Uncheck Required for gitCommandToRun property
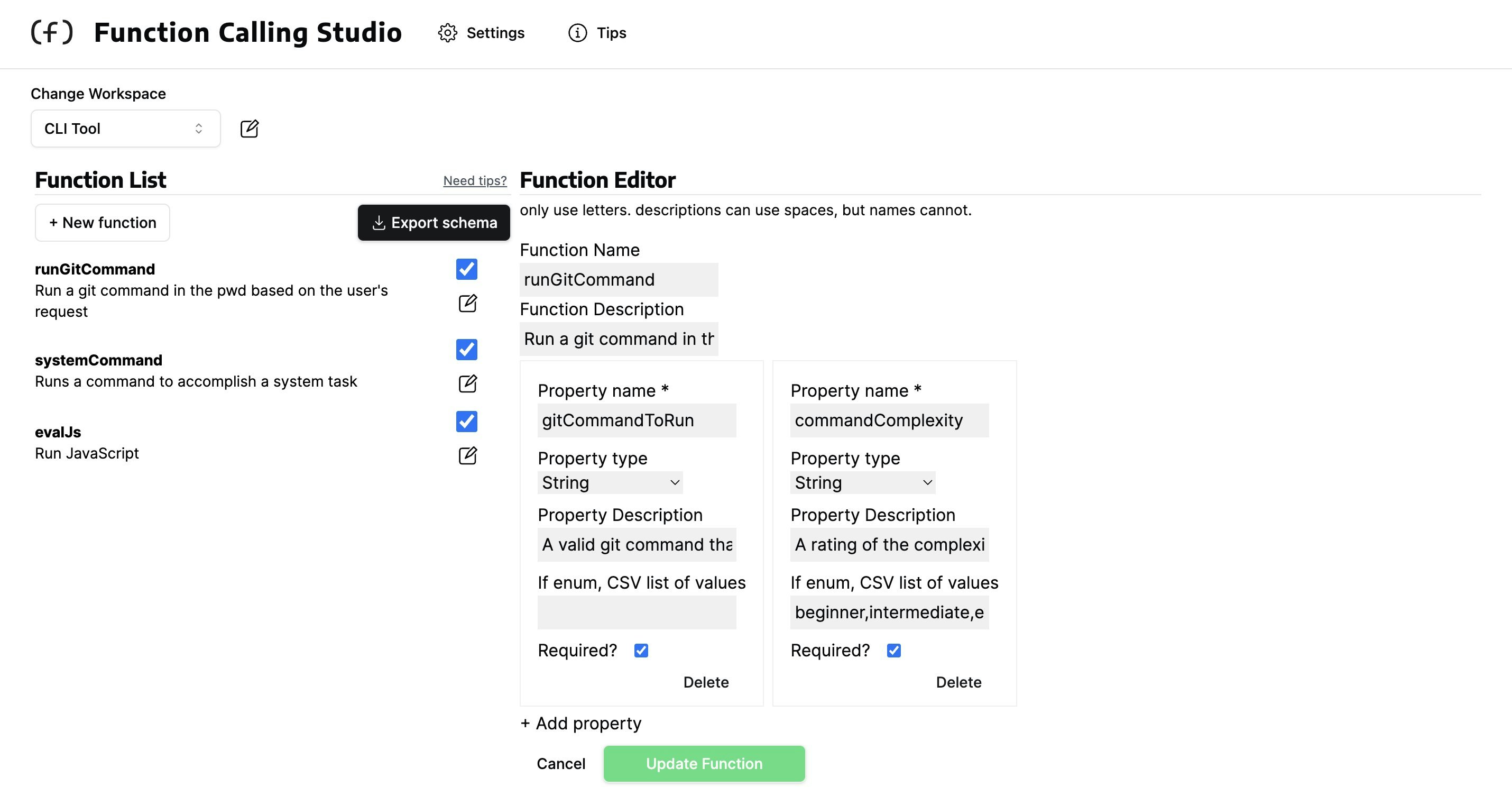Viewport: 1512px width, 805px height. (641, 651)
